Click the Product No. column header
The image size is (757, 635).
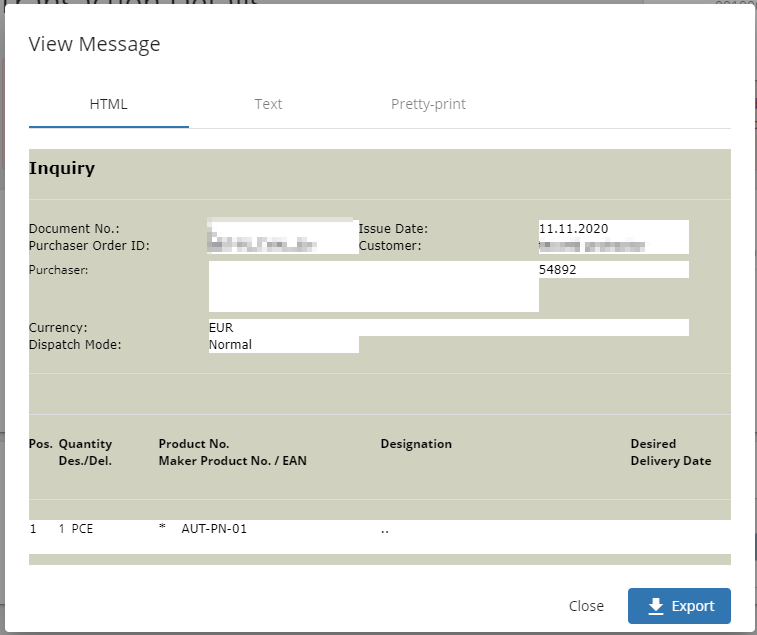[194, 444]
